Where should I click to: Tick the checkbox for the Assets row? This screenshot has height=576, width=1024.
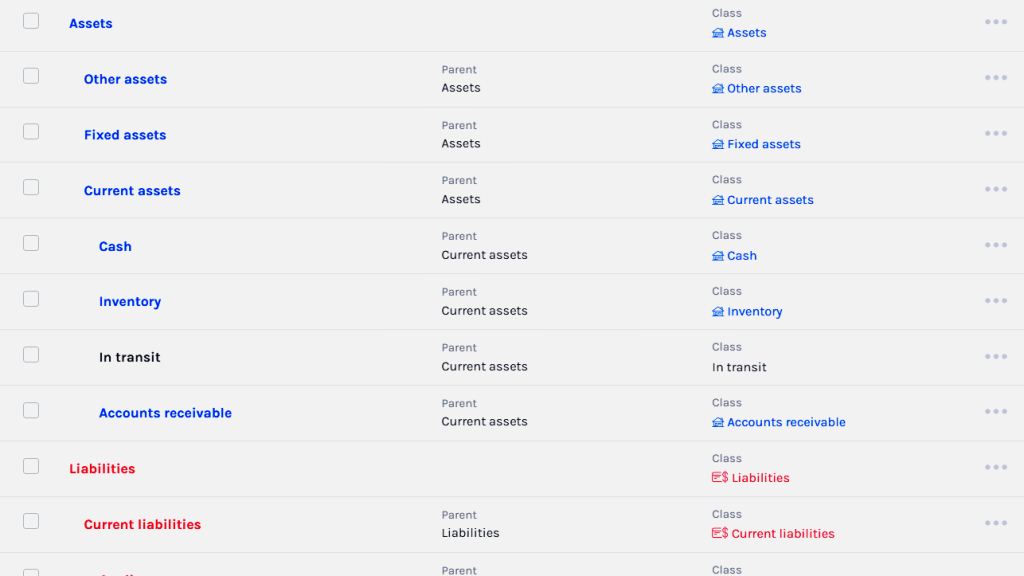[31, 21]
